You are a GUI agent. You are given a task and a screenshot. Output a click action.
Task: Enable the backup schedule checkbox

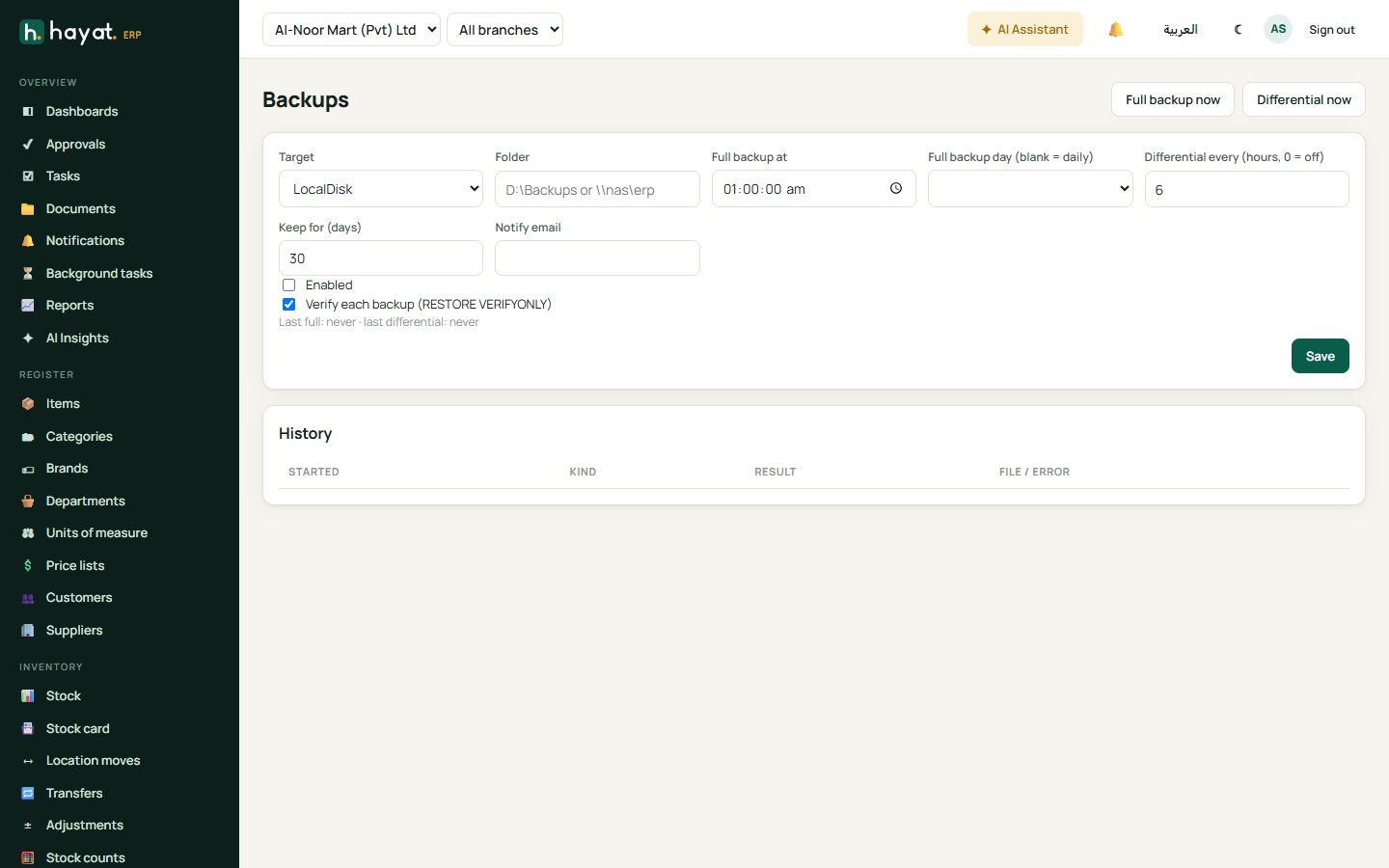288,285
